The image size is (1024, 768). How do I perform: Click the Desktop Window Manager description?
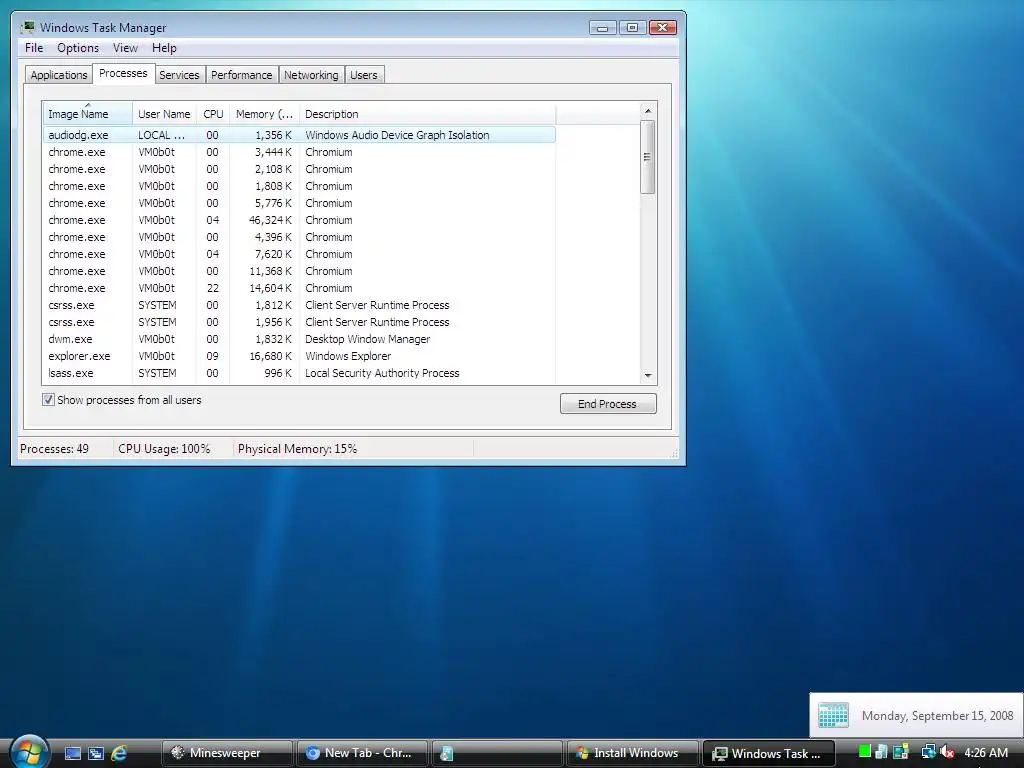click(x=368, y=339)
